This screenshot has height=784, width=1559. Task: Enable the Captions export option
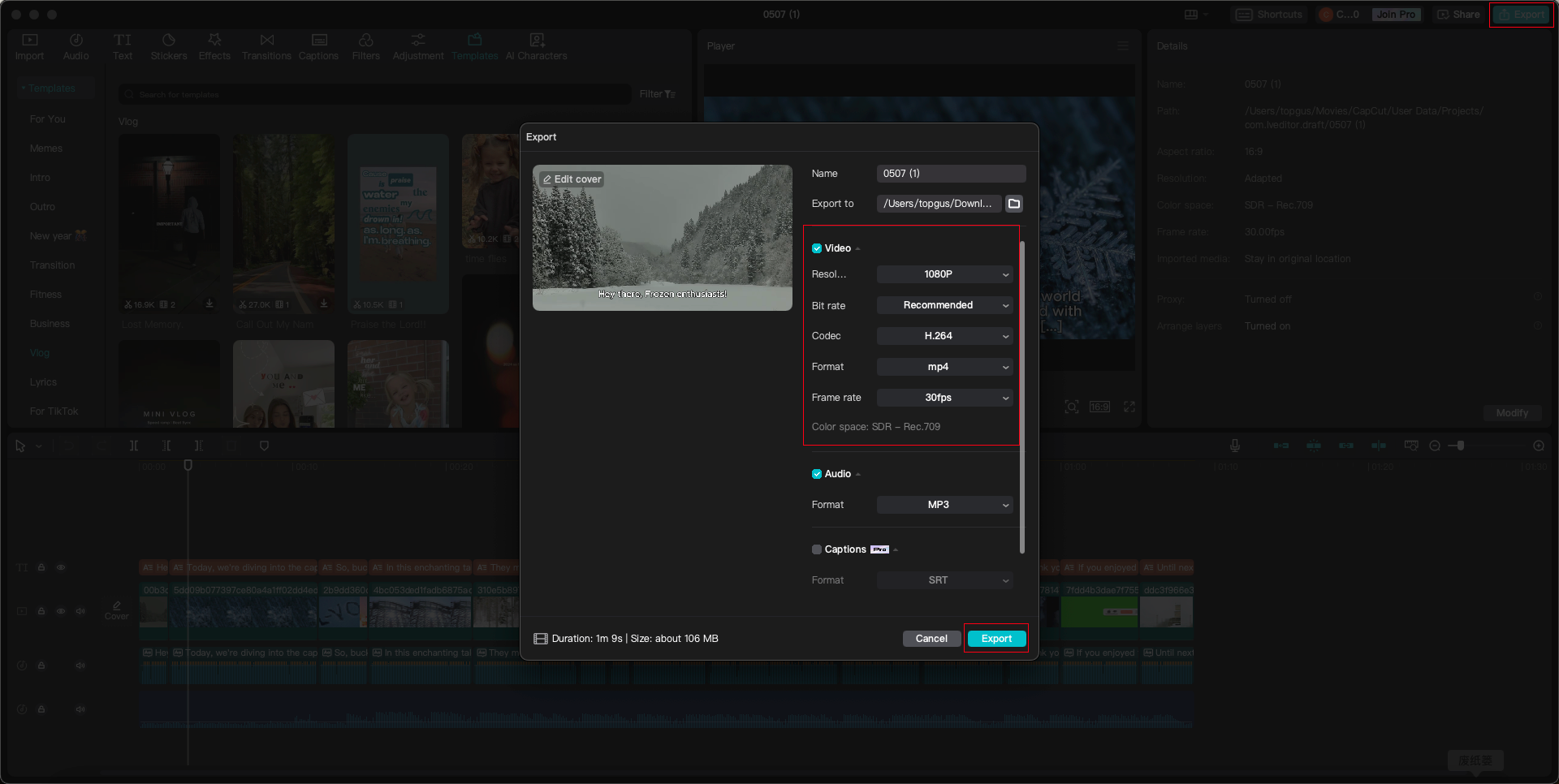pyautogui.click(x=817, y=549)
